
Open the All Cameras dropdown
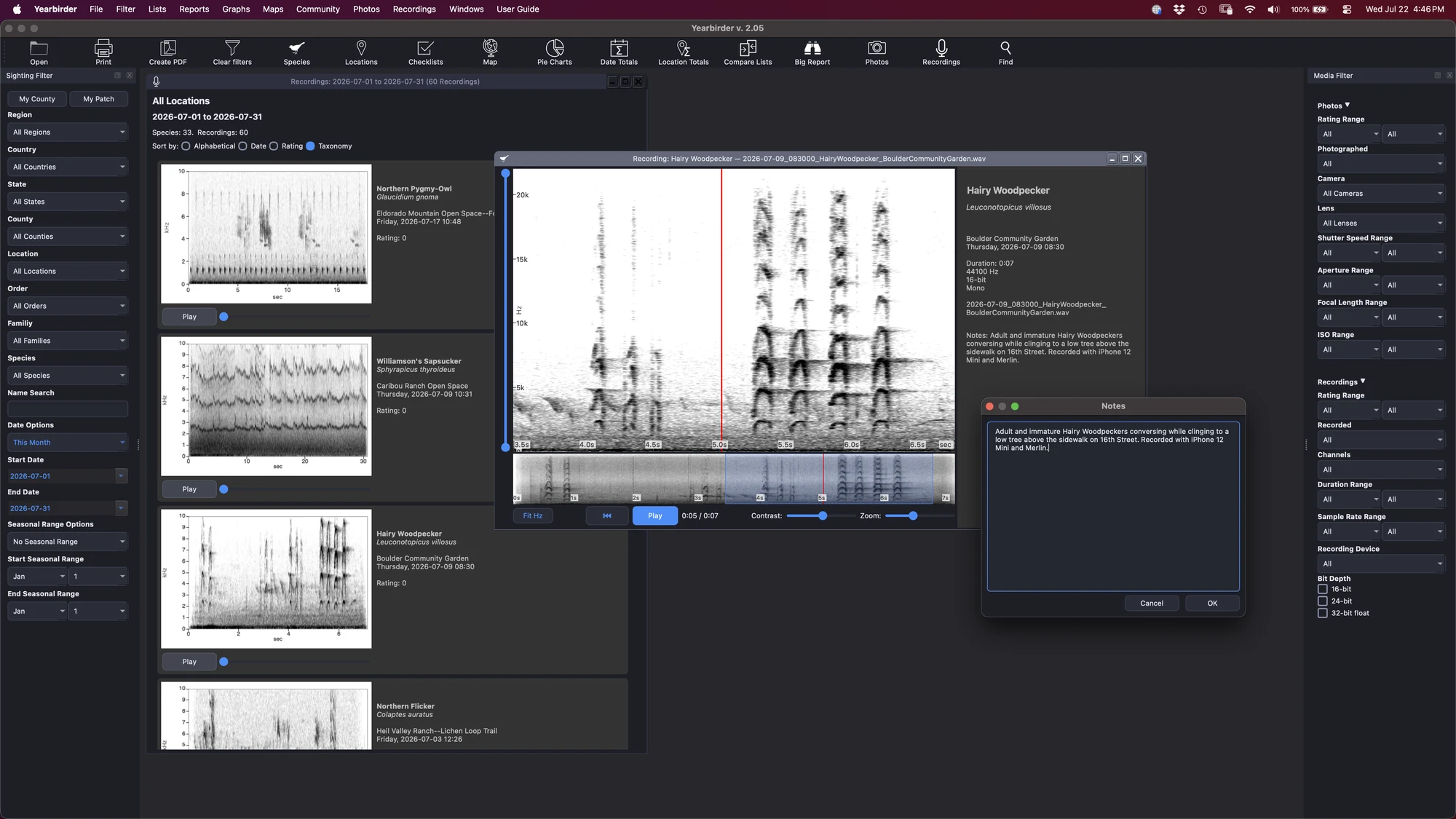pos(1381,194)
